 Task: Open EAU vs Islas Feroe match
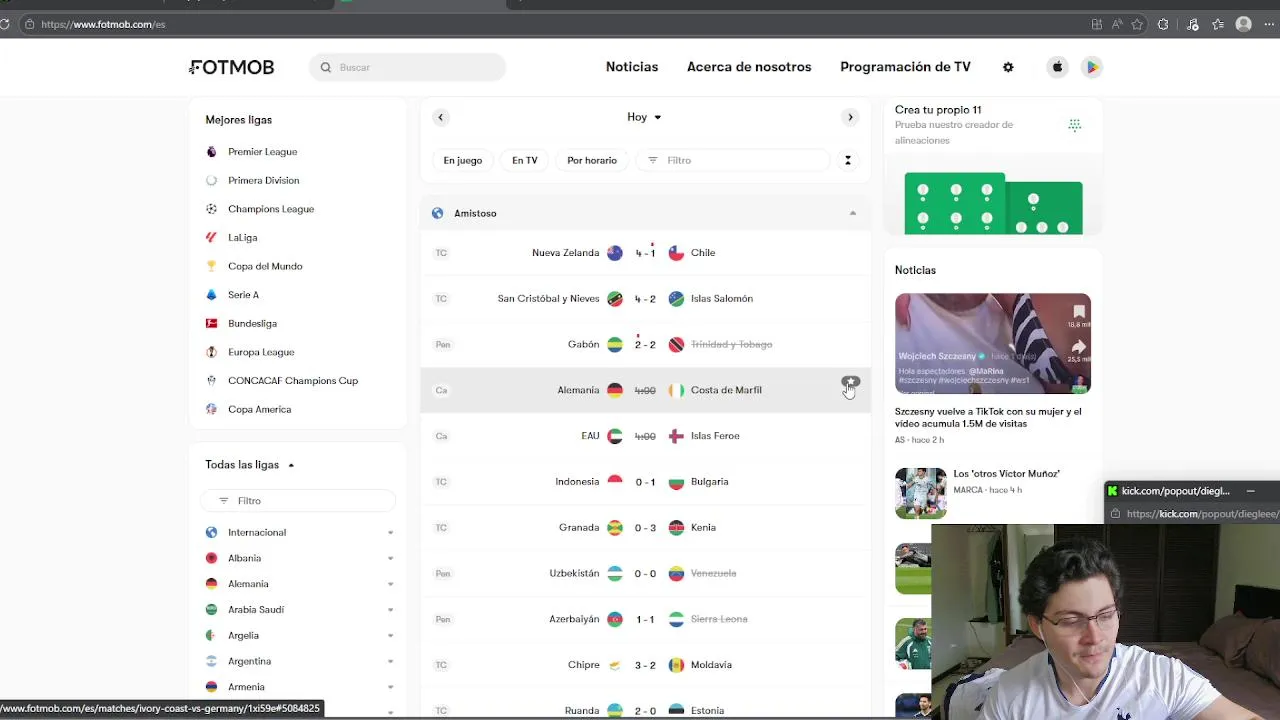point(645,436)
